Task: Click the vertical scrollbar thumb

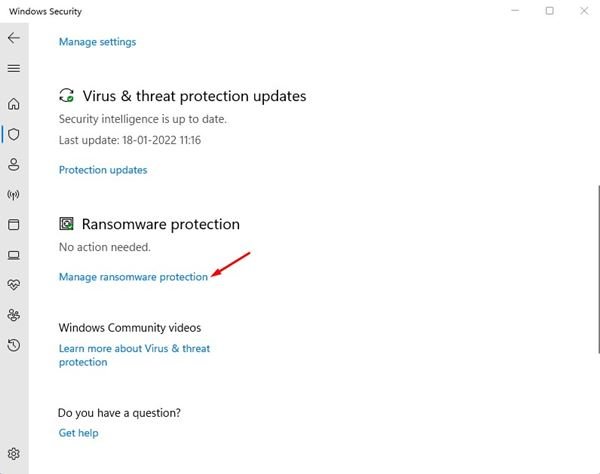Action: click(x=598, y=269)
